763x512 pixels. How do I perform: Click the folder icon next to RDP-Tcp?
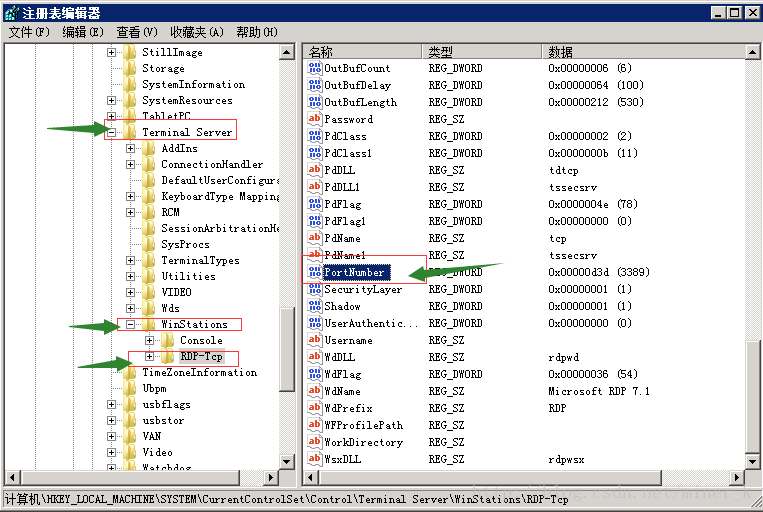[x=167, y=356]
